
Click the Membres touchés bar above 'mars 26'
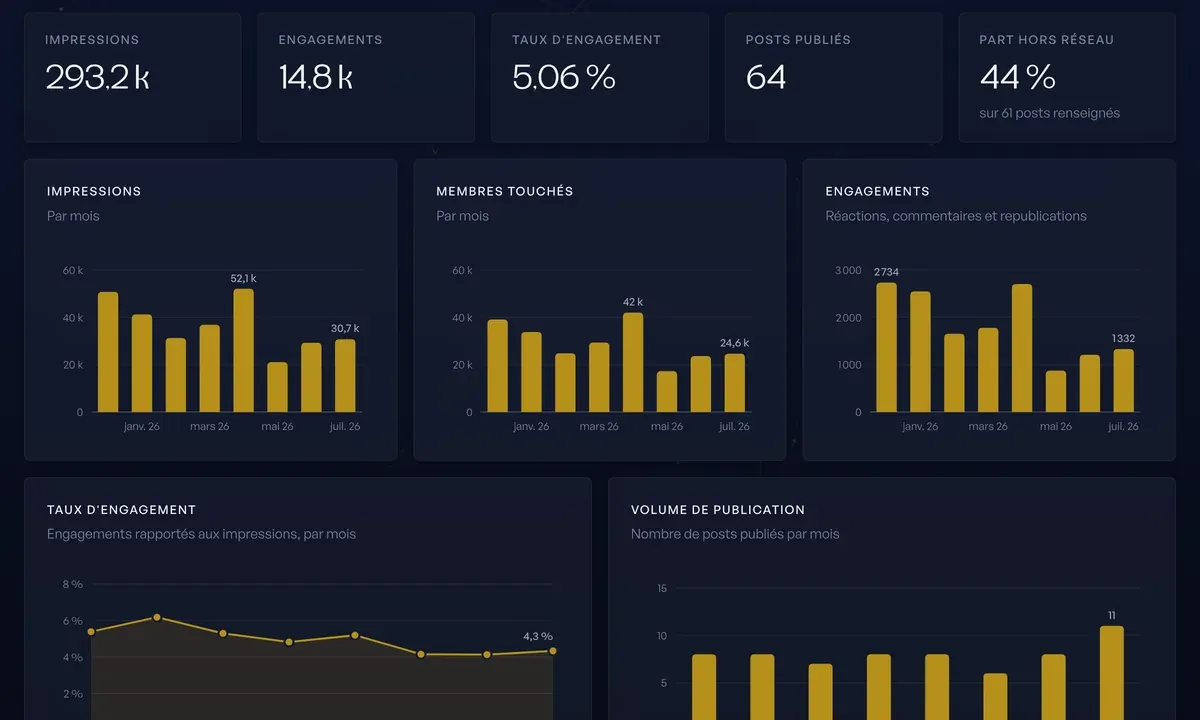coord(599,377)
